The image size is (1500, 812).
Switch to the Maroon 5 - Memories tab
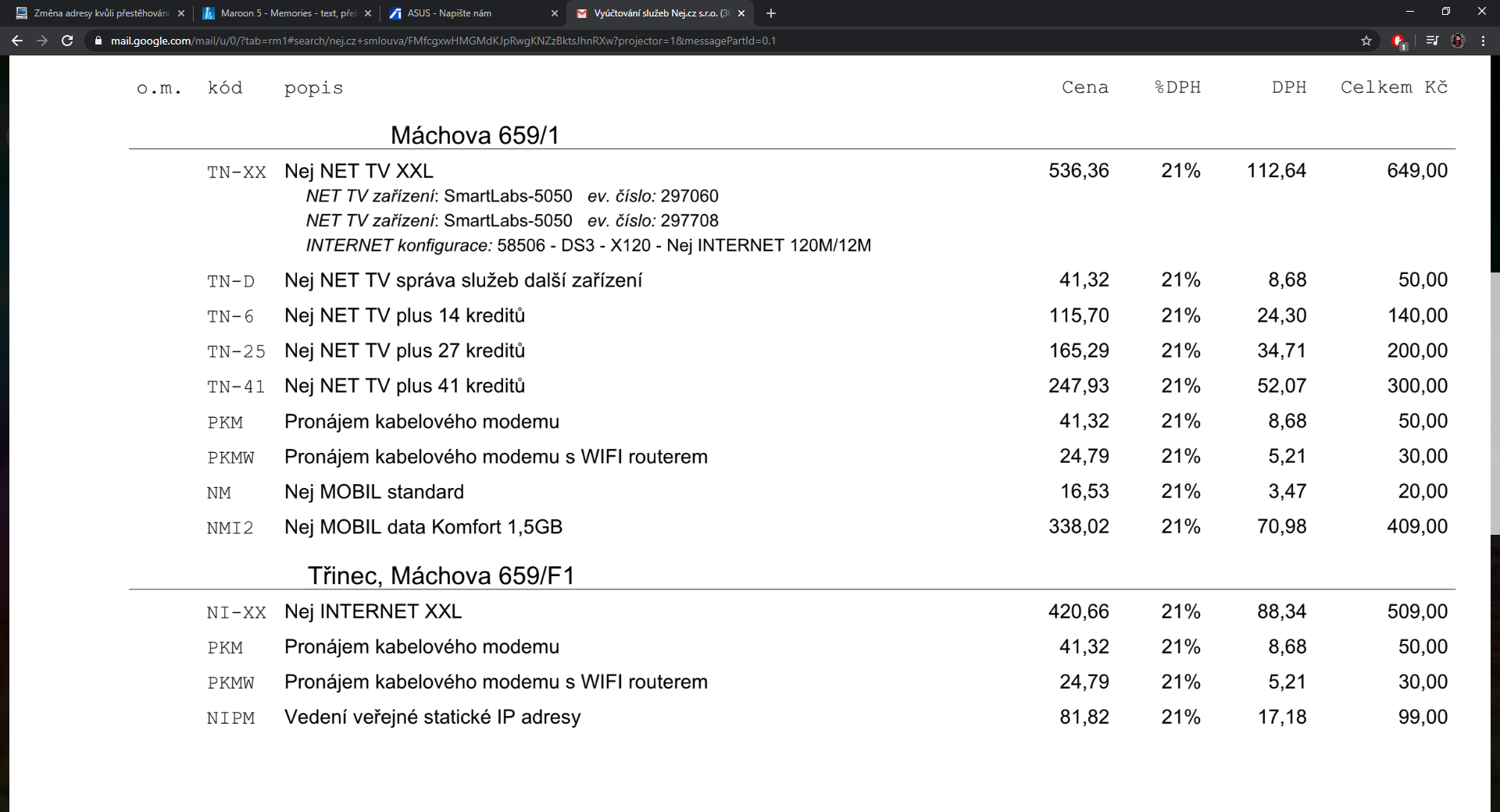[281, 13]
